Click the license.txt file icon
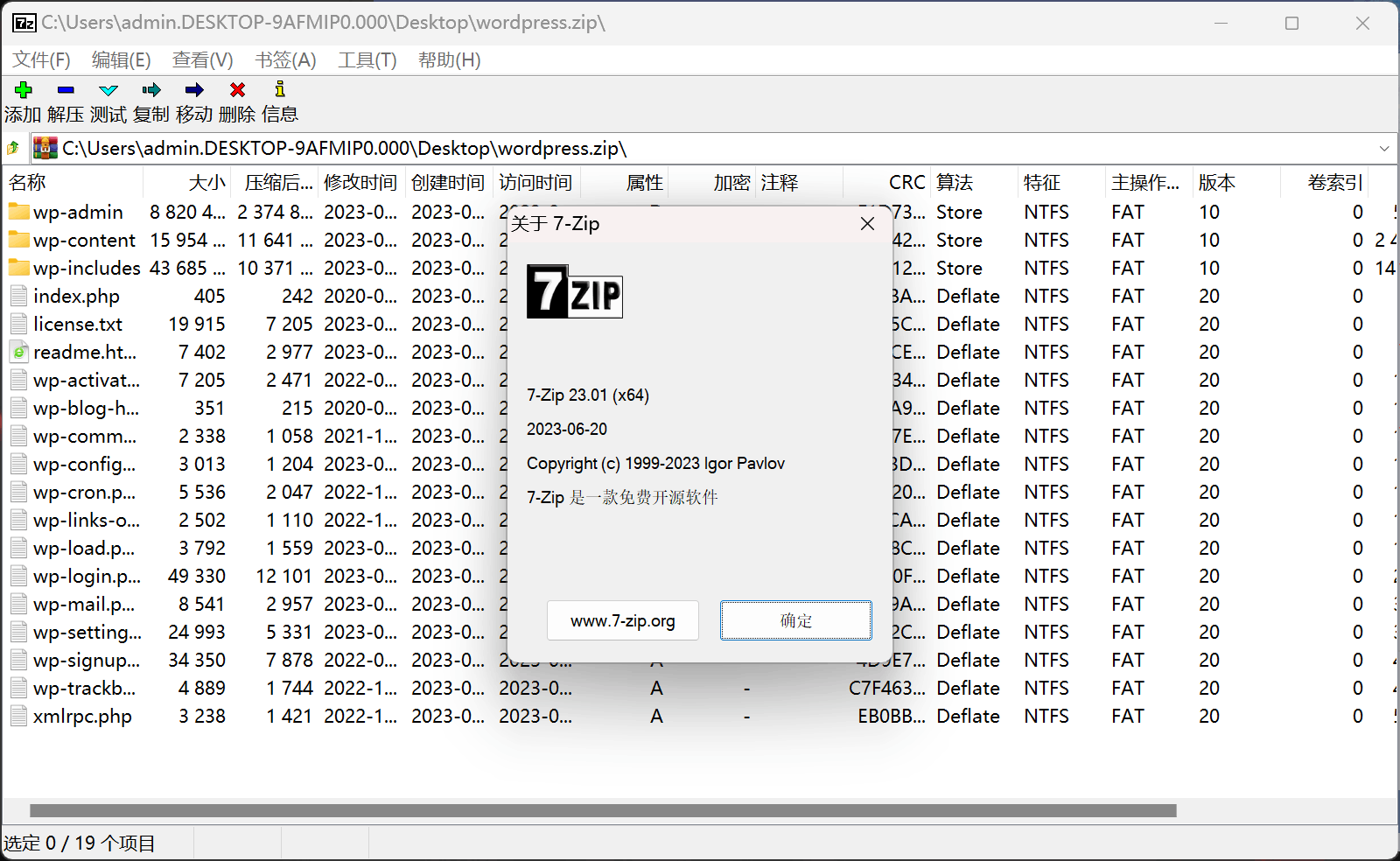Viewport: 1400px width, 861px height. tap(18, 324)
